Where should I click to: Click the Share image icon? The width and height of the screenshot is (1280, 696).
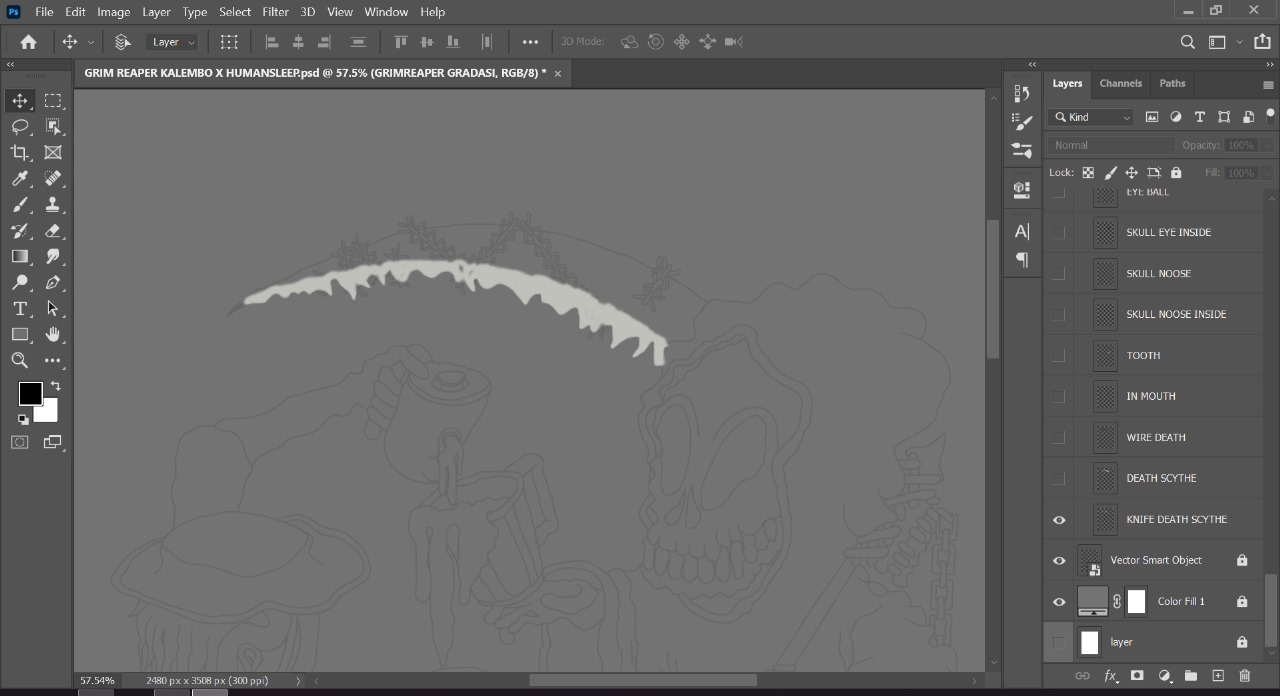1262,42
